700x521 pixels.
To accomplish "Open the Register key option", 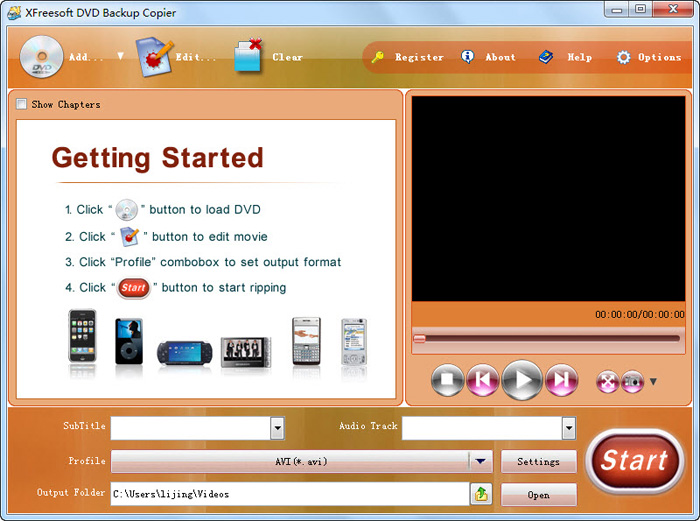I will point(407,57).
